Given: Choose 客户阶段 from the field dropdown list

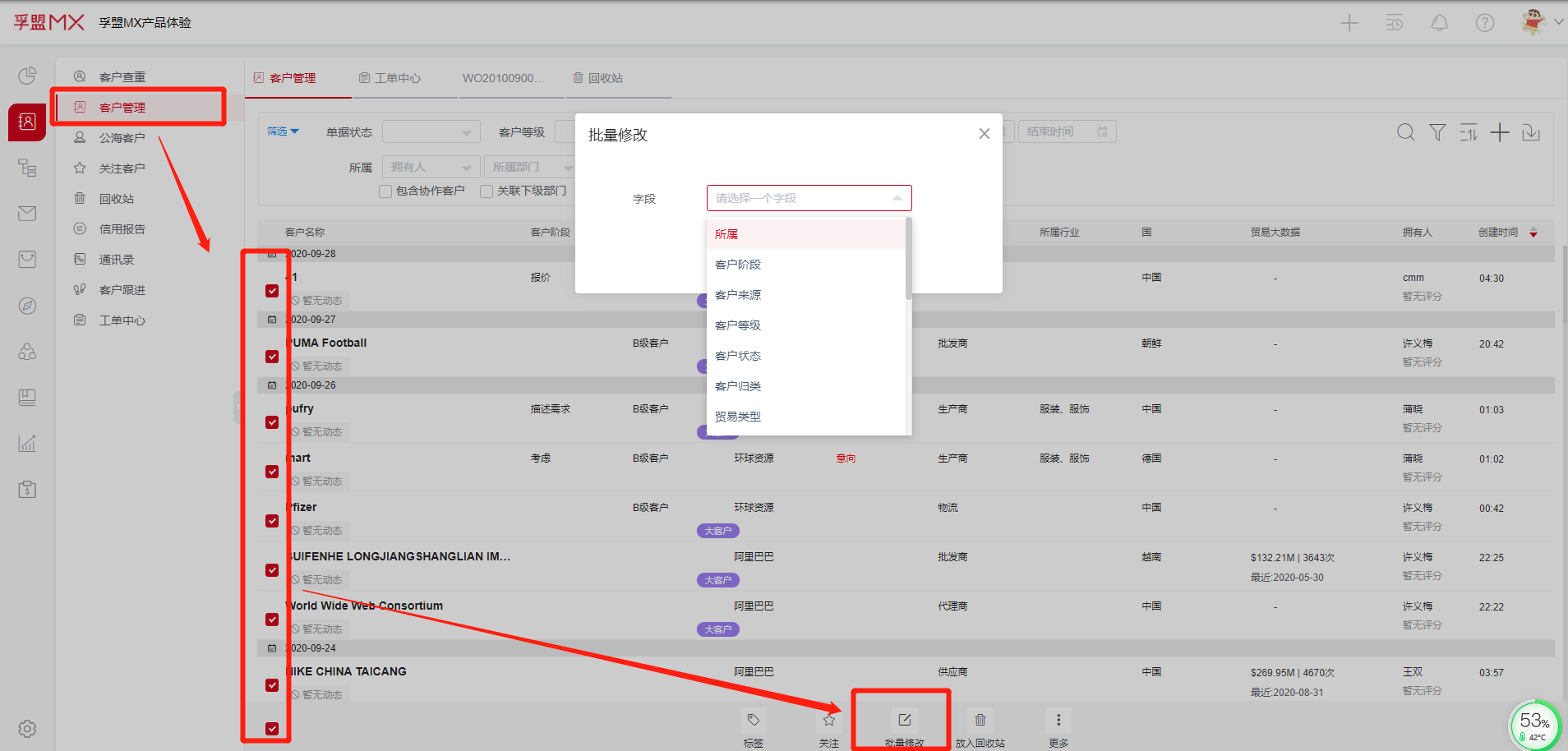Looking at the screenshot, I should tap(738, 265).
